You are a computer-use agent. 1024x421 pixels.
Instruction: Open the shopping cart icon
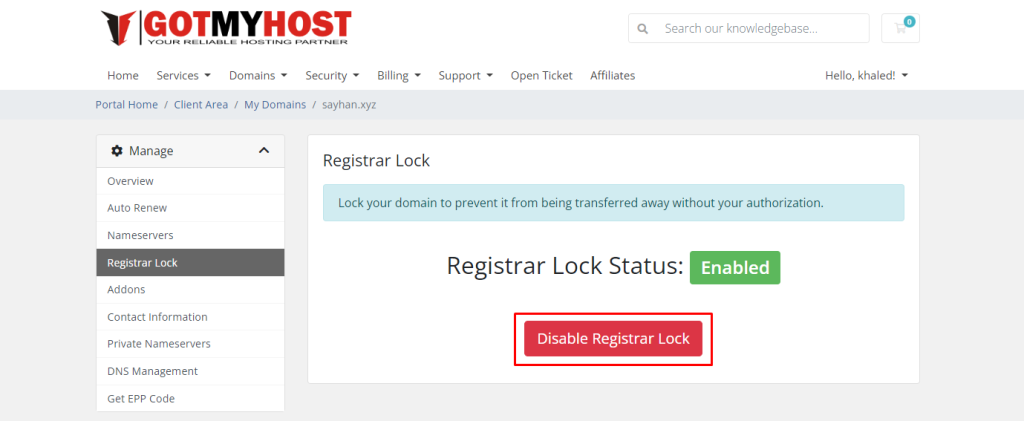900,28
